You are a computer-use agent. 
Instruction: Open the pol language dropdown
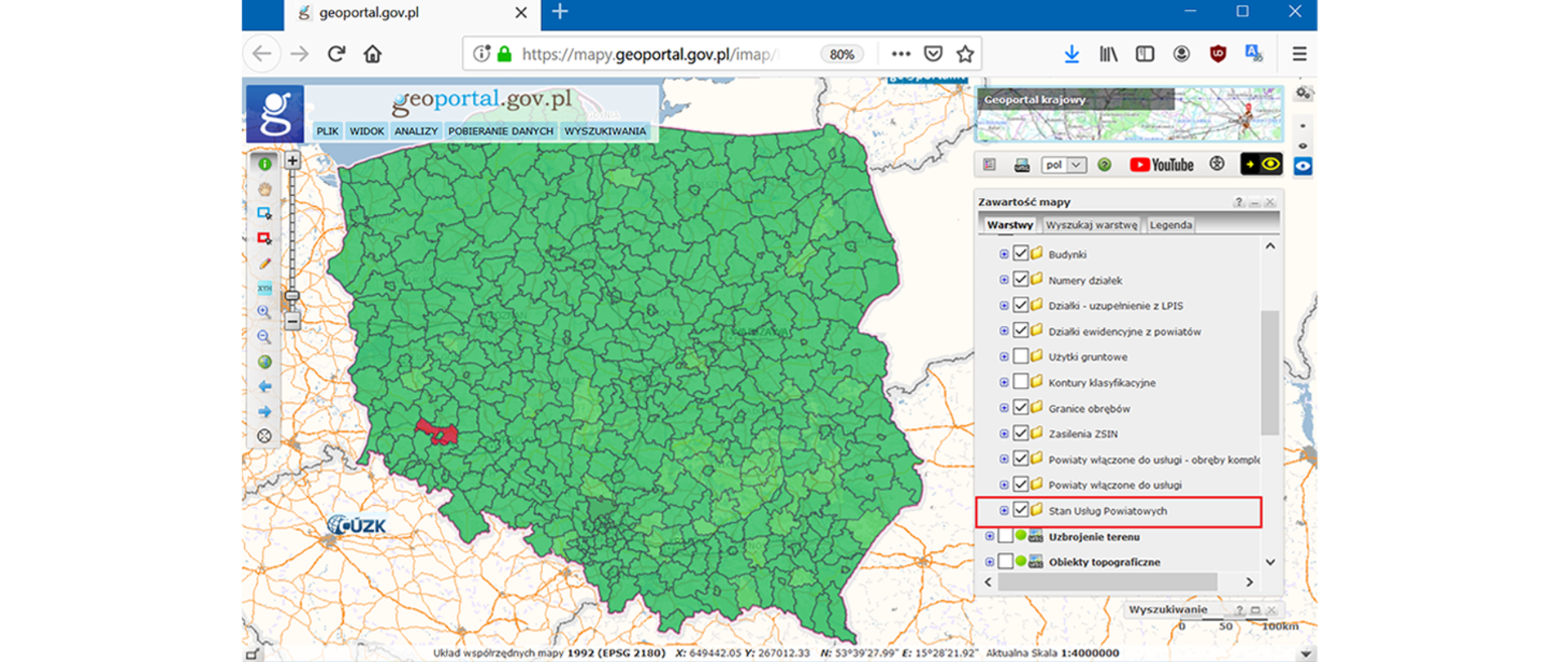(1064, 165)
